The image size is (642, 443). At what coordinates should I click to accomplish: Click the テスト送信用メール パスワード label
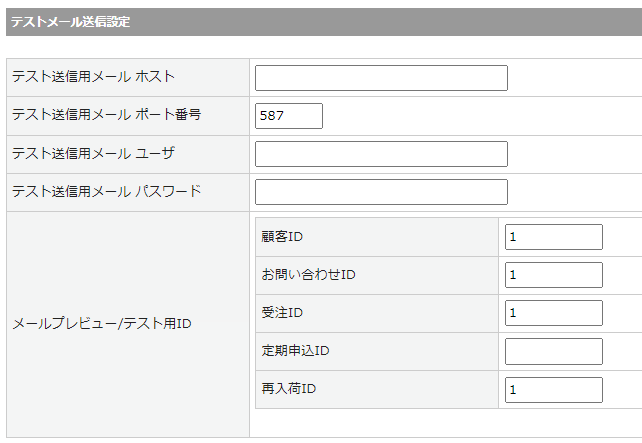tap(106, 191)
